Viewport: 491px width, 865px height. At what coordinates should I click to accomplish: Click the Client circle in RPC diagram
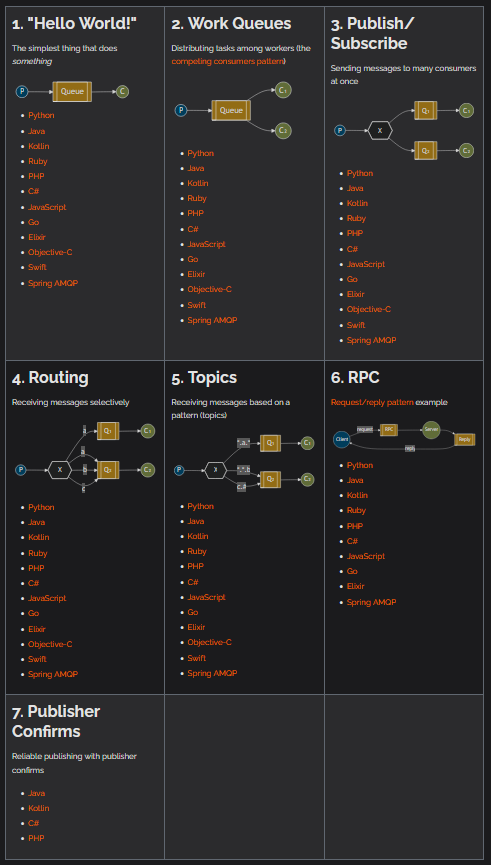pos(341,440)
